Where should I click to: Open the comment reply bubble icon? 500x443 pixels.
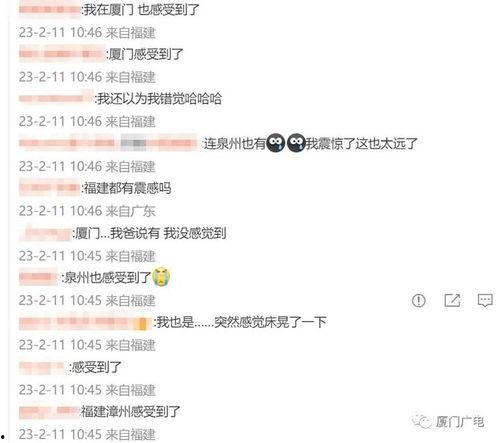(485, 300)
